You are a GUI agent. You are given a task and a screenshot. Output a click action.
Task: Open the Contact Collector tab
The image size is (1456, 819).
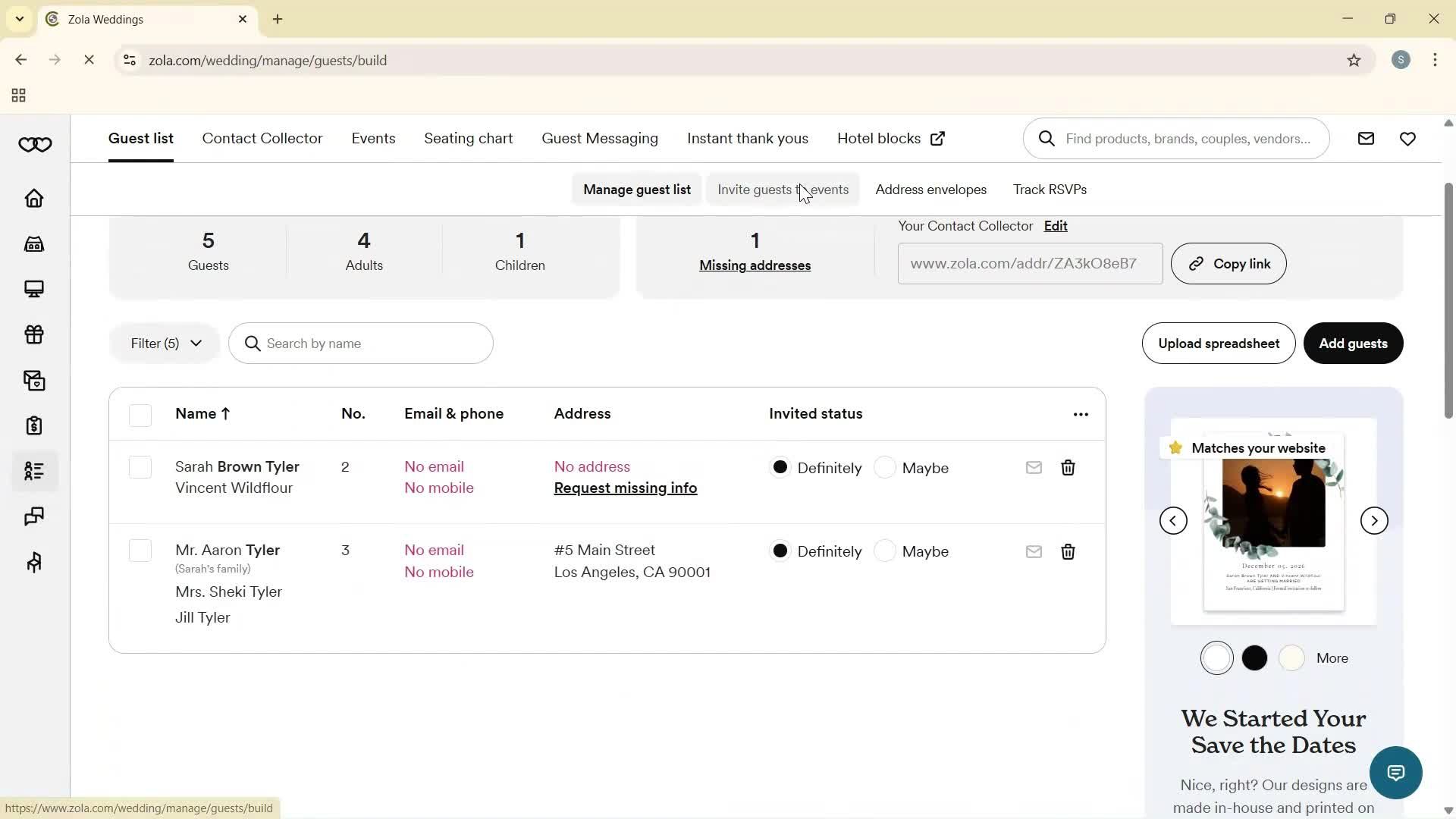(262, 138)
